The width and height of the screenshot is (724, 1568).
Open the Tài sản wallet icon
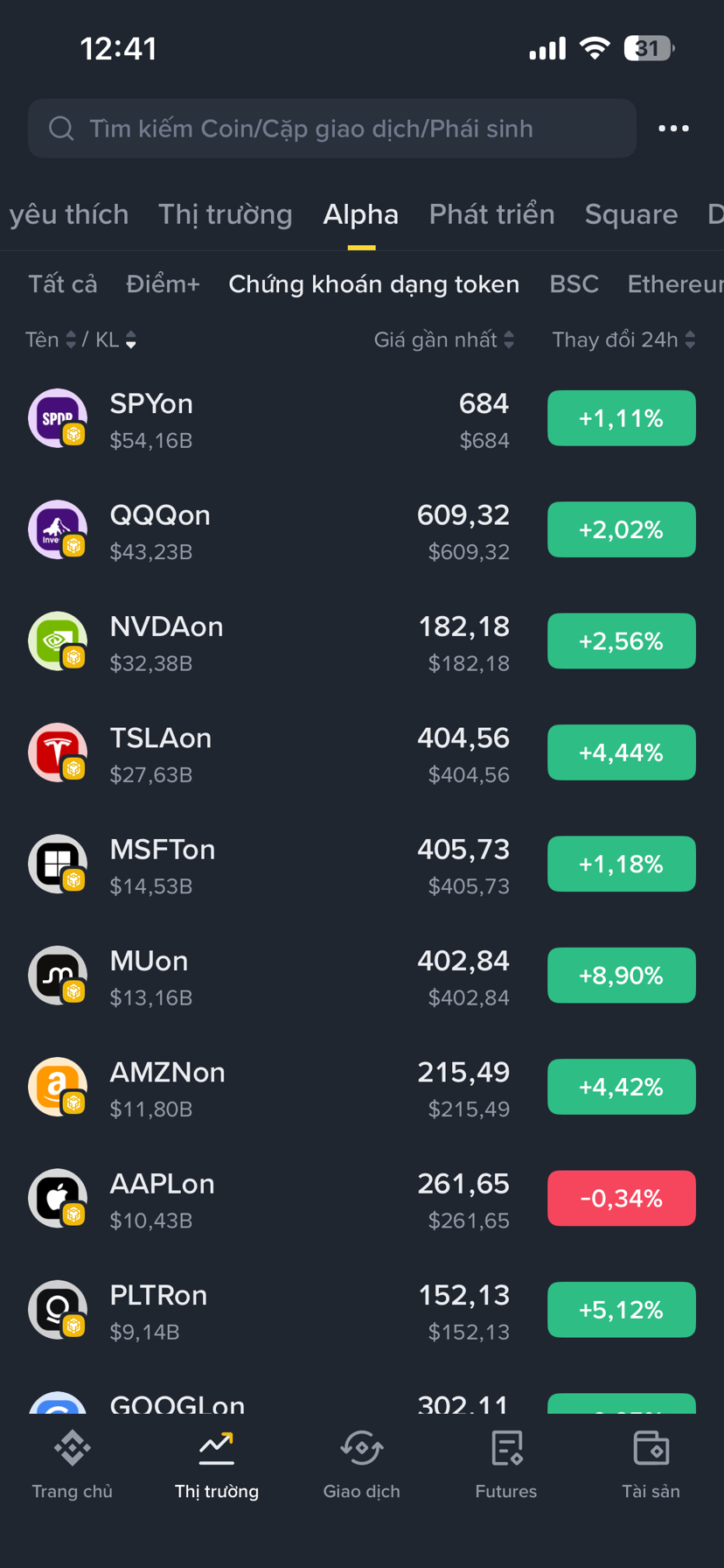[651, 1449]
